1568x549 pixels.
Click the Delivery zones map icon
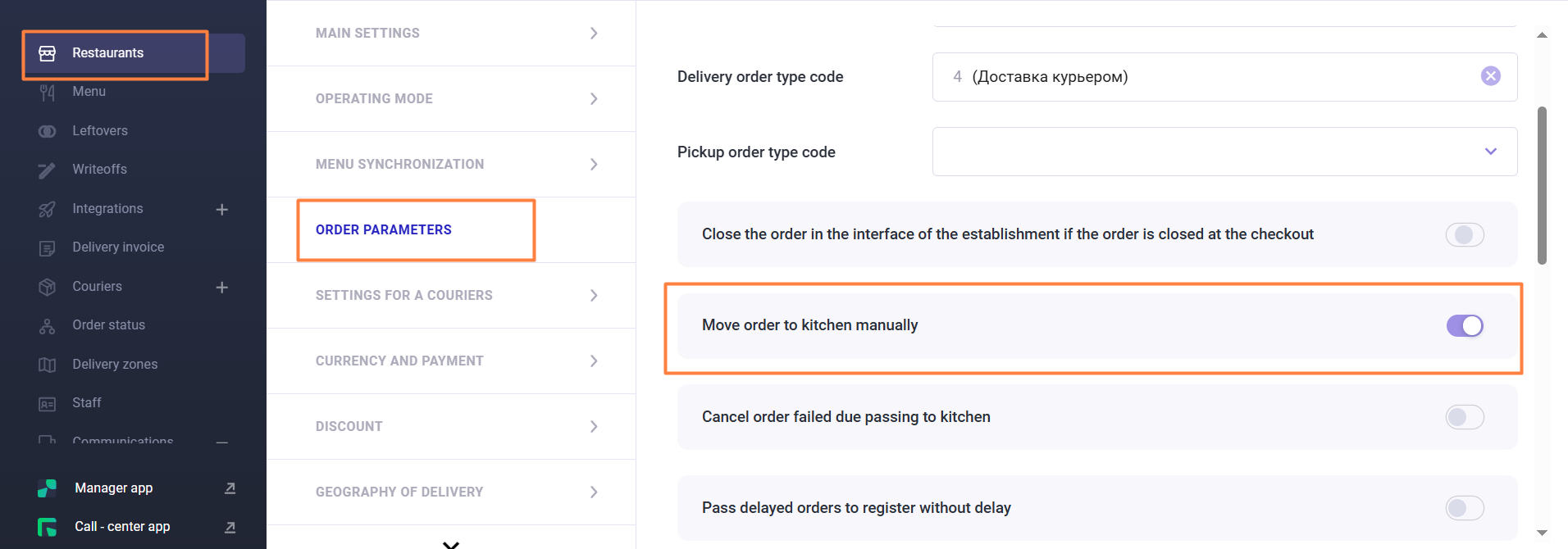pos(48,365)
